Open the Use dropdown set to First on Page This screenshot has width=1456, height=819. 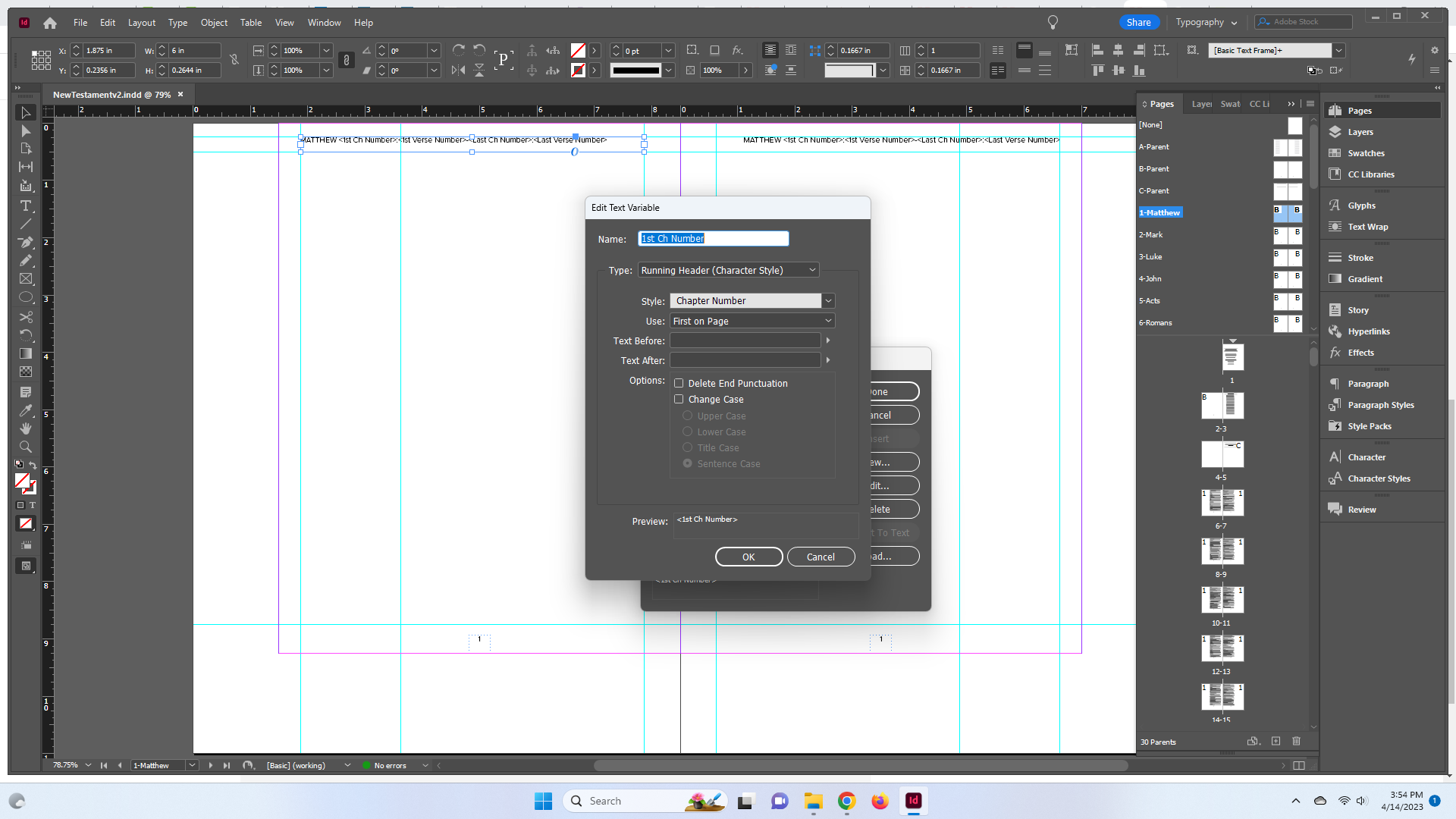tap(828, 320)
